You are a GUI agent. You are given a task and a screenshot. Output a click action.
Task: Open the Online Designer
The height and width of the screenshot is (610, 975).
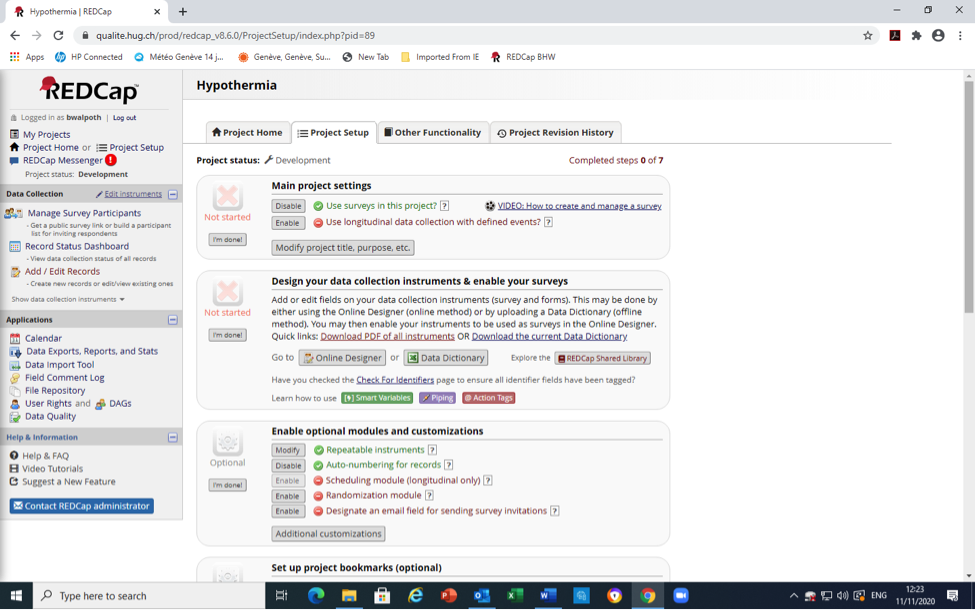342,358
